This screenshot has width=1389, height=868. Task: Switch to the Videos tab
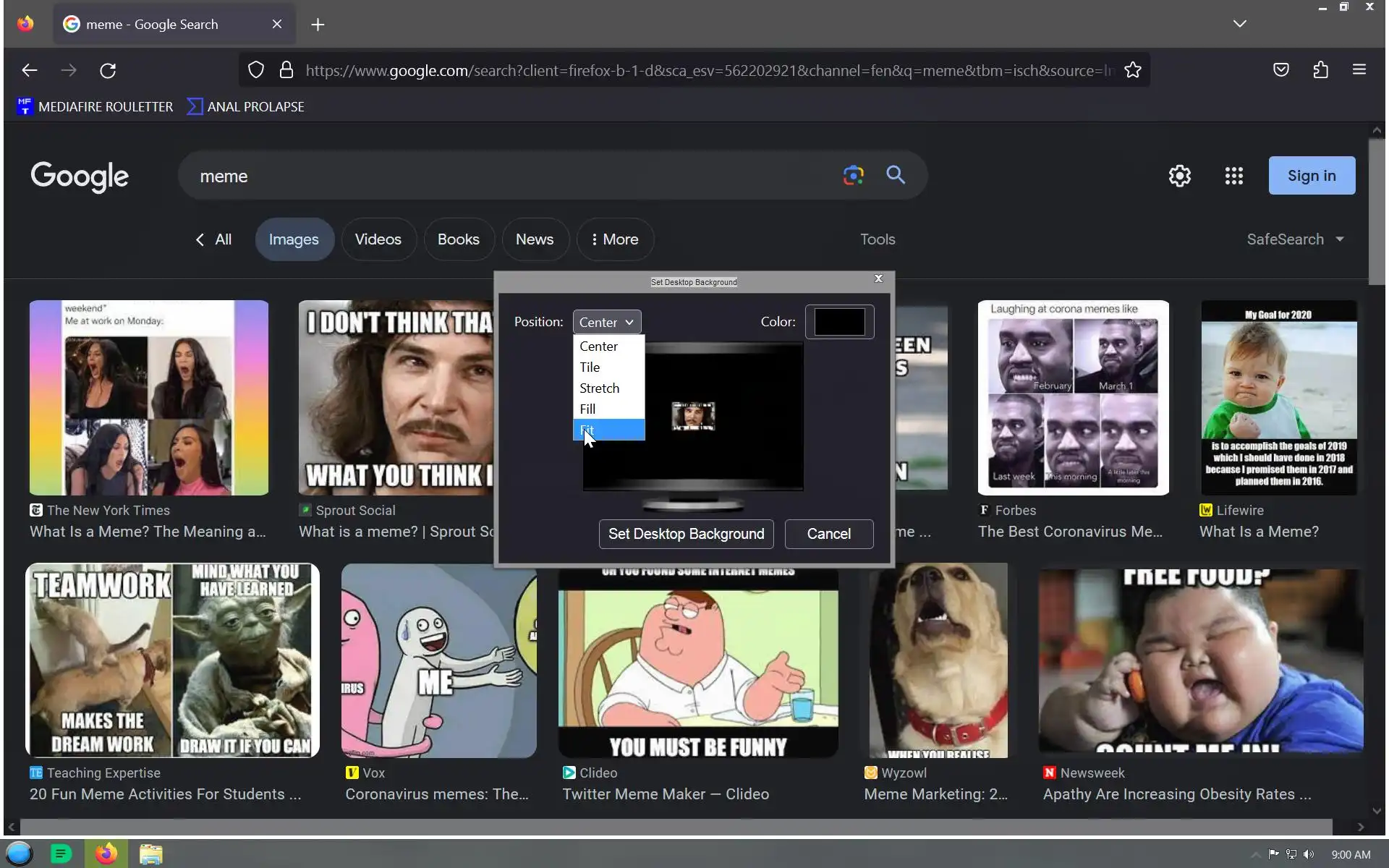click(378, 239)
